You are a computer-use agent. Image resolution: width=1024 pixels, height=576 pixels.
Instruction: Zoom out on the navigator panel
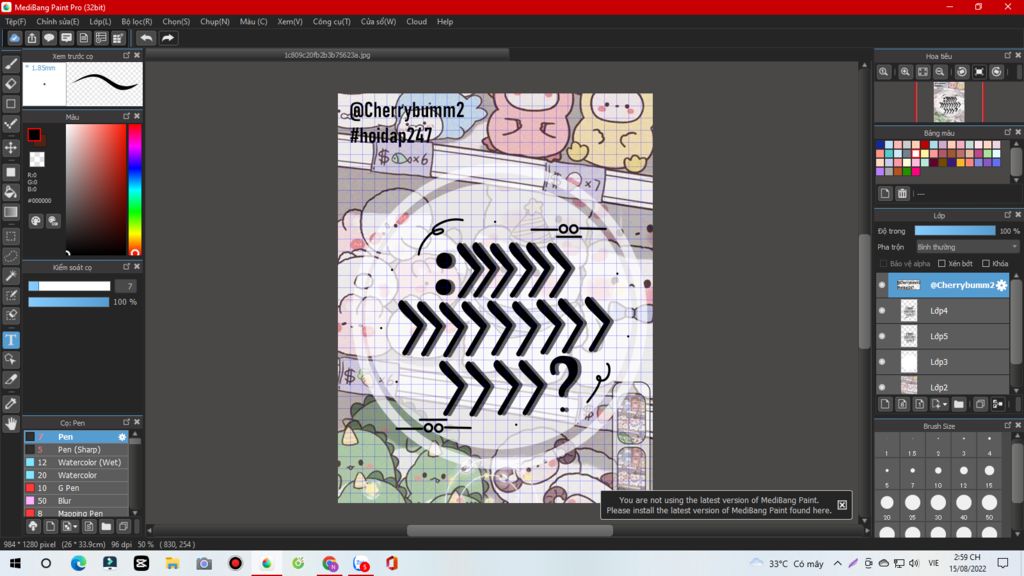[940, 72]
